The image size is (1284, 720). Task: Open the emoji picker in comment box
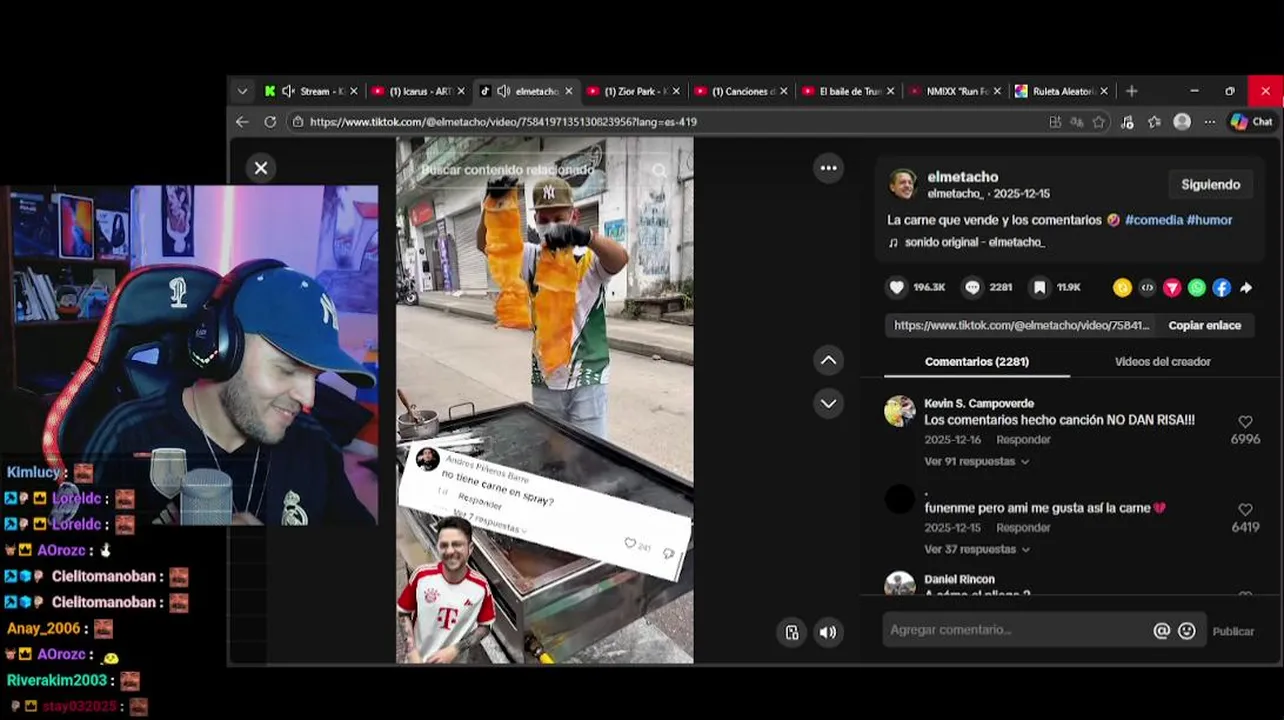[x=1187, y=631]
